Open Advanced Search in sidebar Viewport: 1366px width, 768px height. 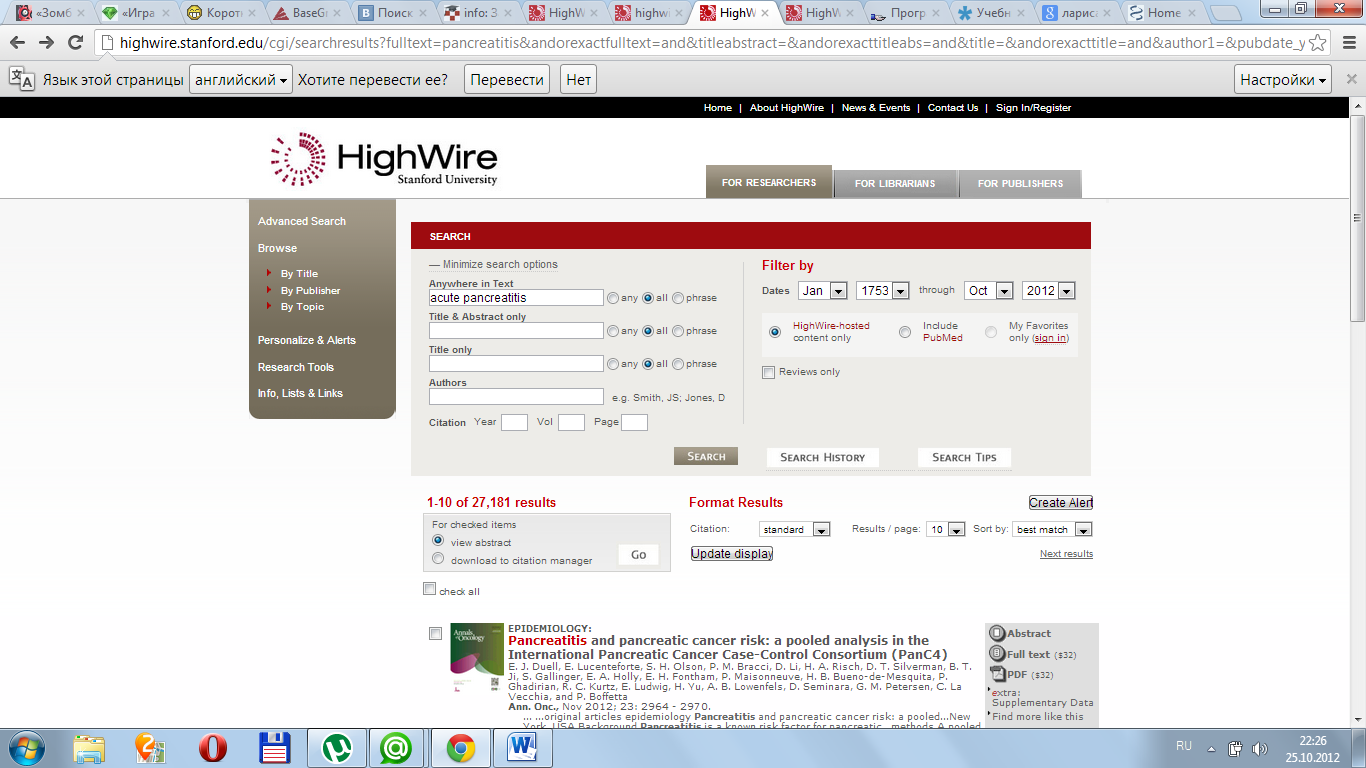click(302, 221)
